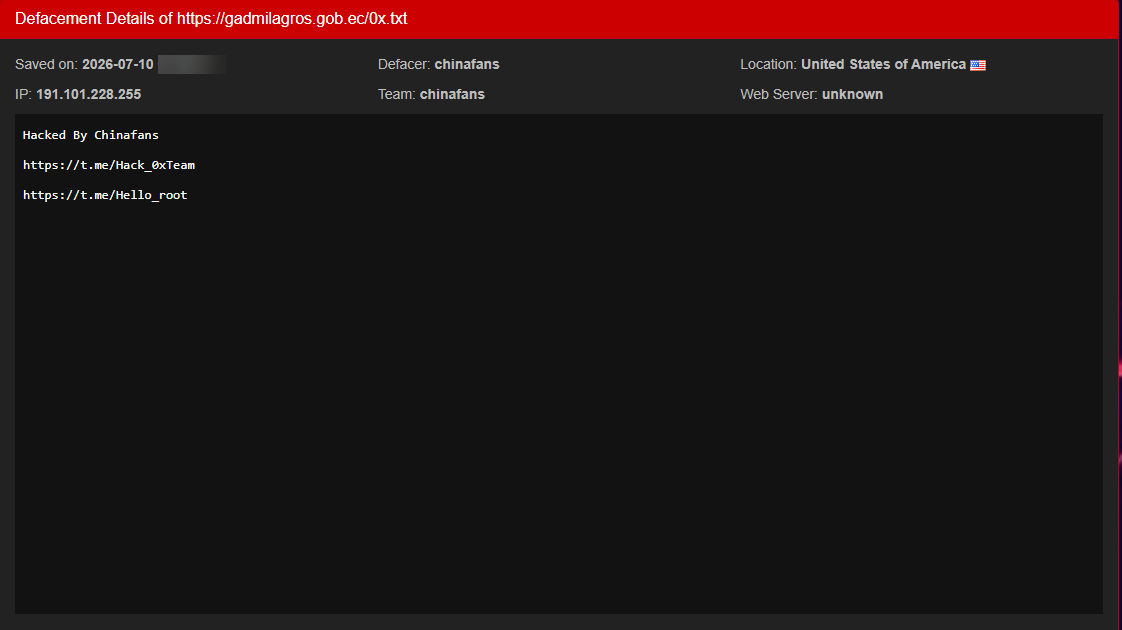Screen dimensions: 1122x630
Task: Click the 'Defacer:' label
Action: pyautogui.click(x=404, y=64)
